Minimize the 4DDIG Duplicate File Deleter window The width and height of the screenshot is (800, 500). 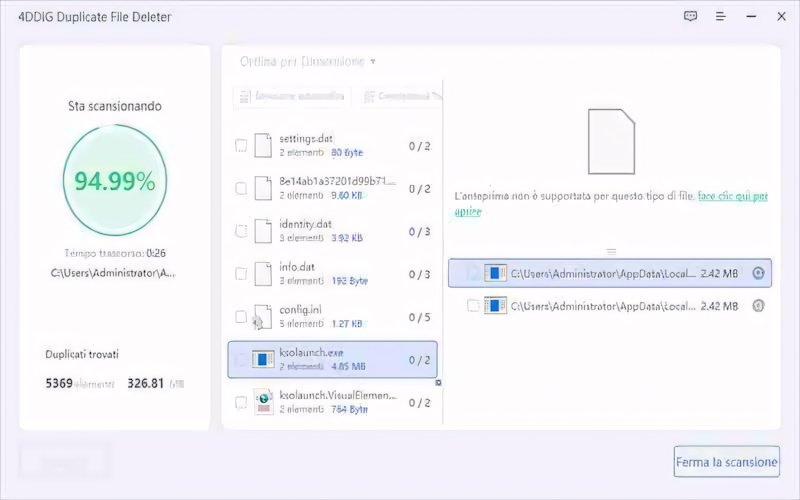[751, 16]
